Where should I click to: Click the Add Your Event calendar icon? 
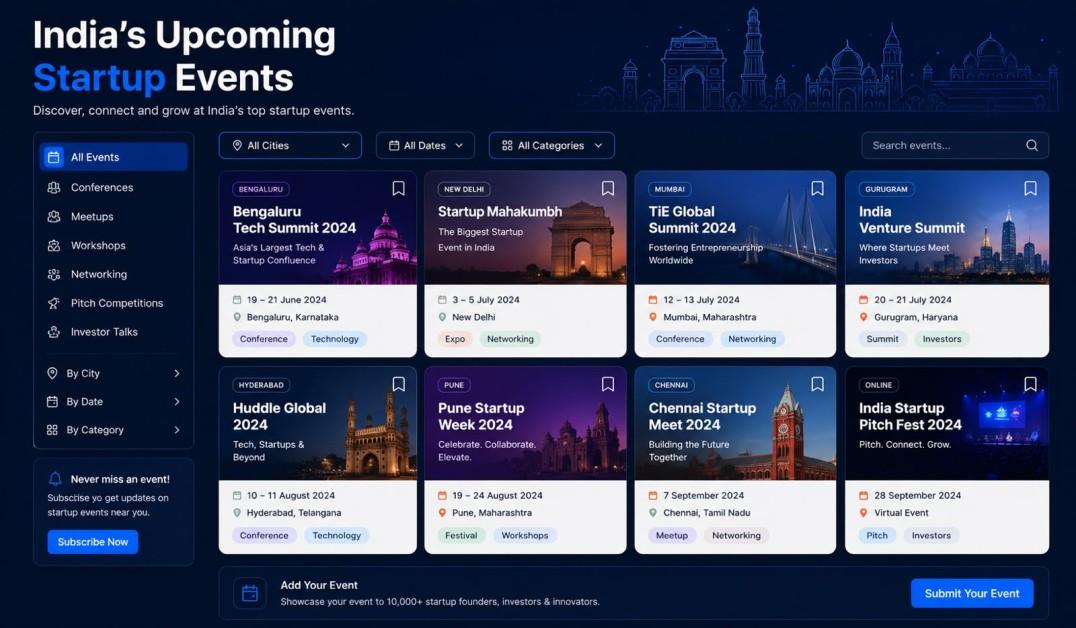[250, 593]
